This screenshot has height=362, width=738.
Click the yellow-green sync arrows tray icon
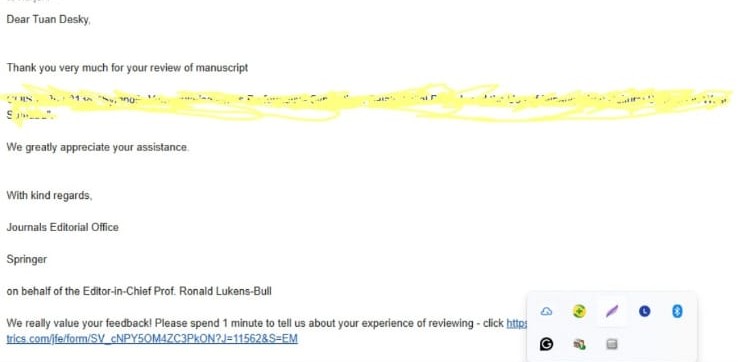point(579,311)
